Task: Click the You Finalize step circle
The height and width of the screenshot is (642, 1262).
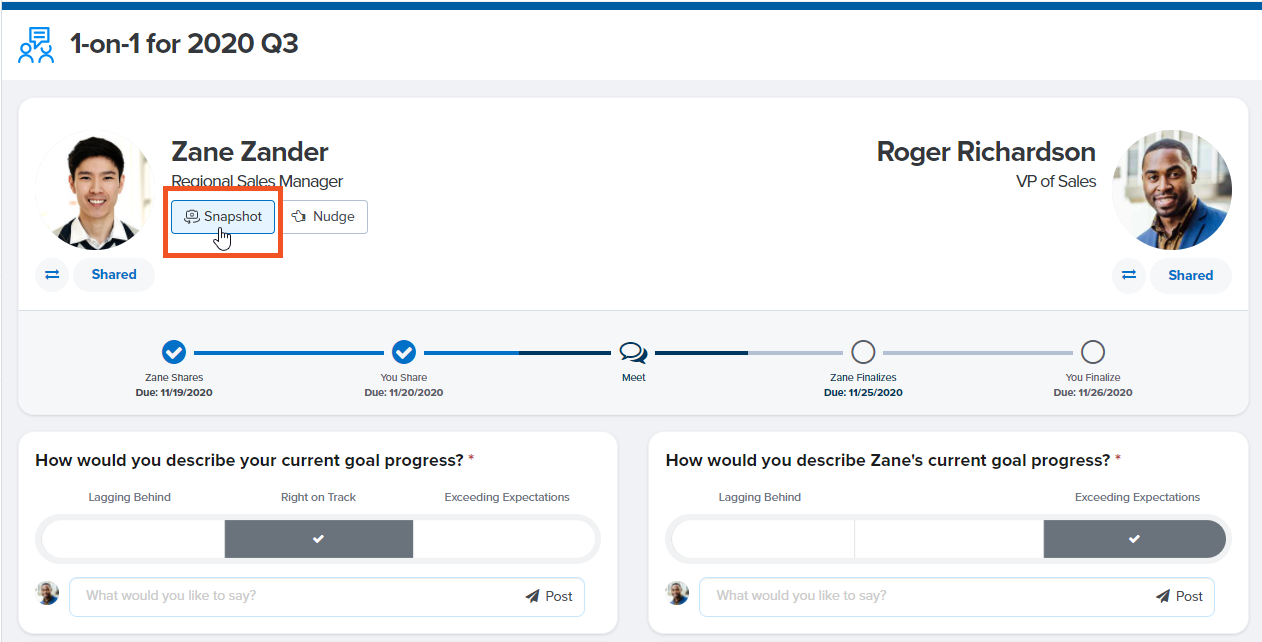Action: point(1093,352)
